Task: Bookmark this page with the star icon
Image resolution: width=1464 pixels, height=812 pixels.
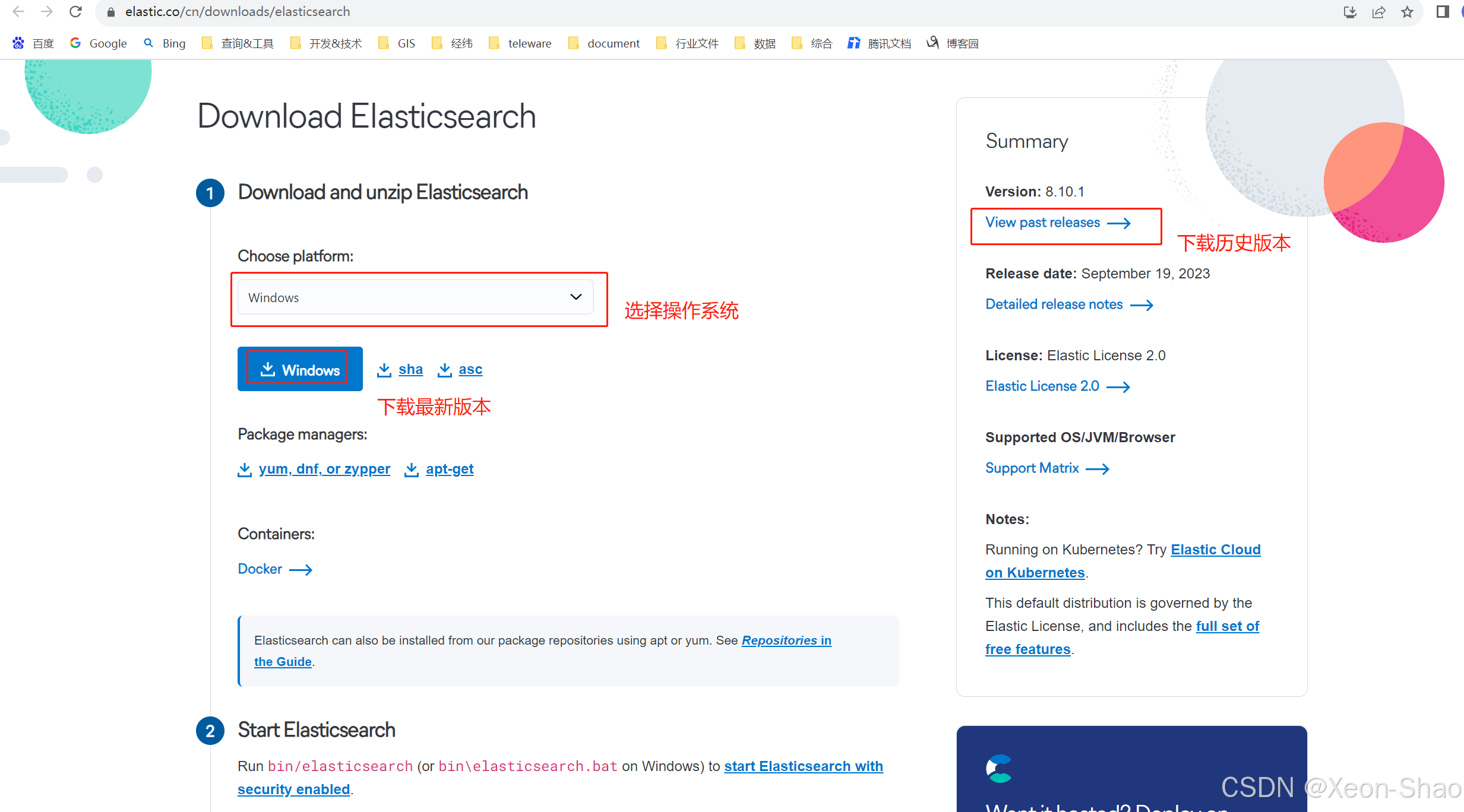Action: [x=1406, y=11]
